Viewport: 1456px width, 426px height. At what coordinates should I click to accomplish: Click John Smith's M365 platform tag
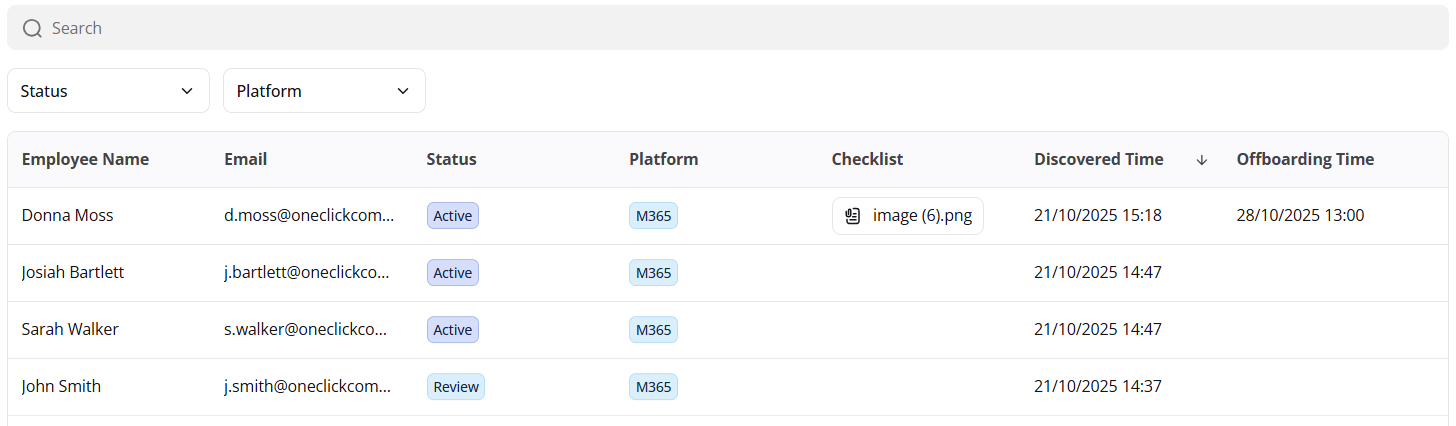pyautogui.click(x=653, y=387)
